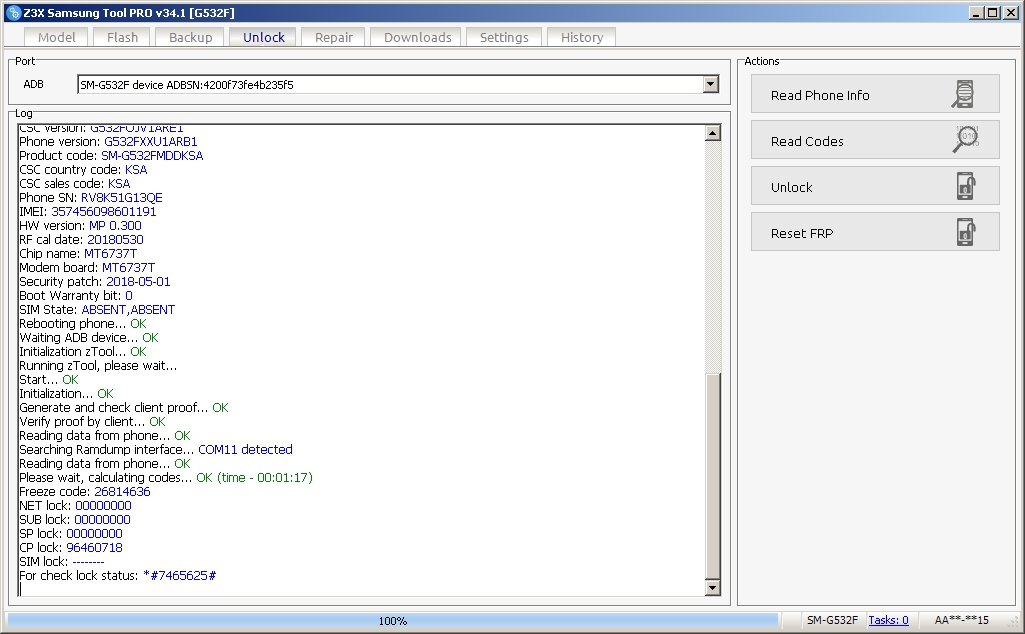Viewport: 1025px width, 634px height.
Task: Click the CSC sales code KSA value
Action: click(119, 184)
